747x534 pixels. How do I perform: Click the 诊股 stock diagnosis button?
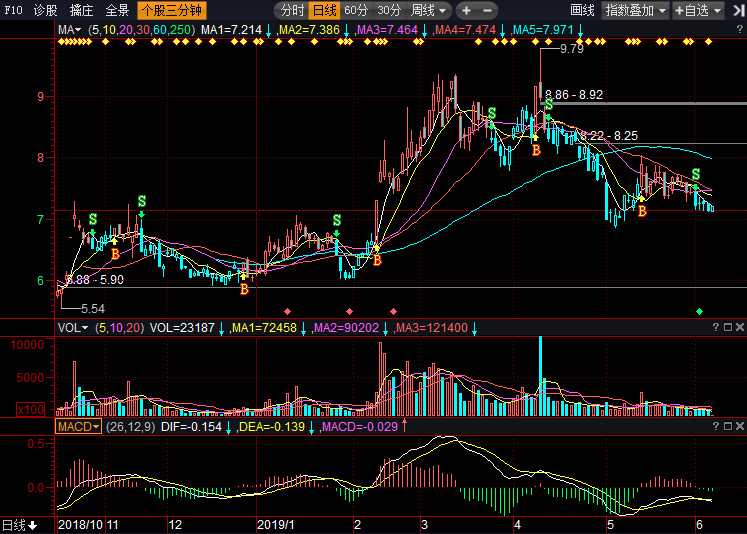(46, 10)
